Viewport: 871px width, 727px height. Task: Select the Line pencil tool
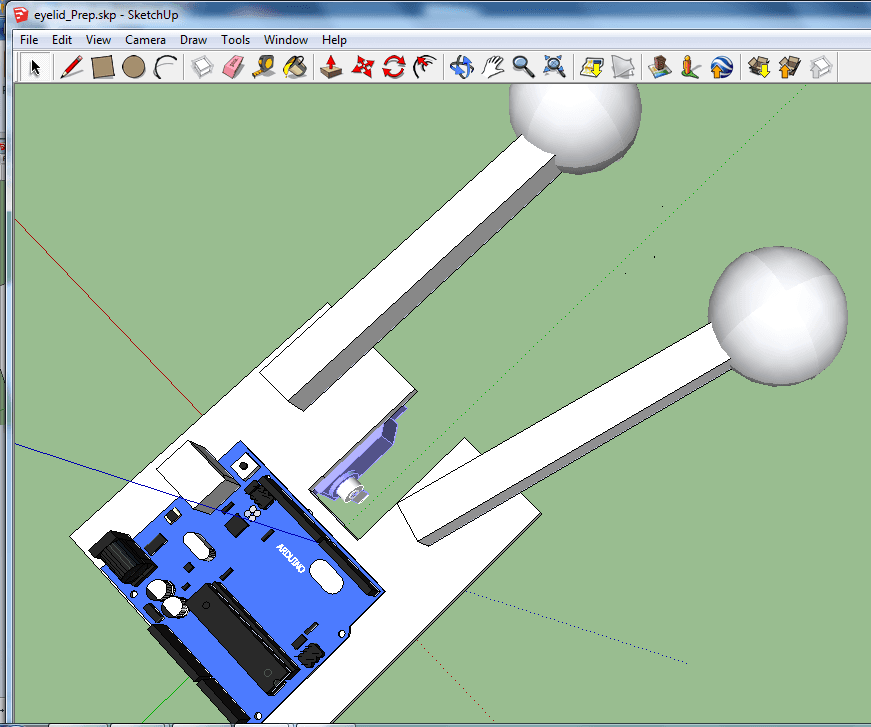pos(72,66)
